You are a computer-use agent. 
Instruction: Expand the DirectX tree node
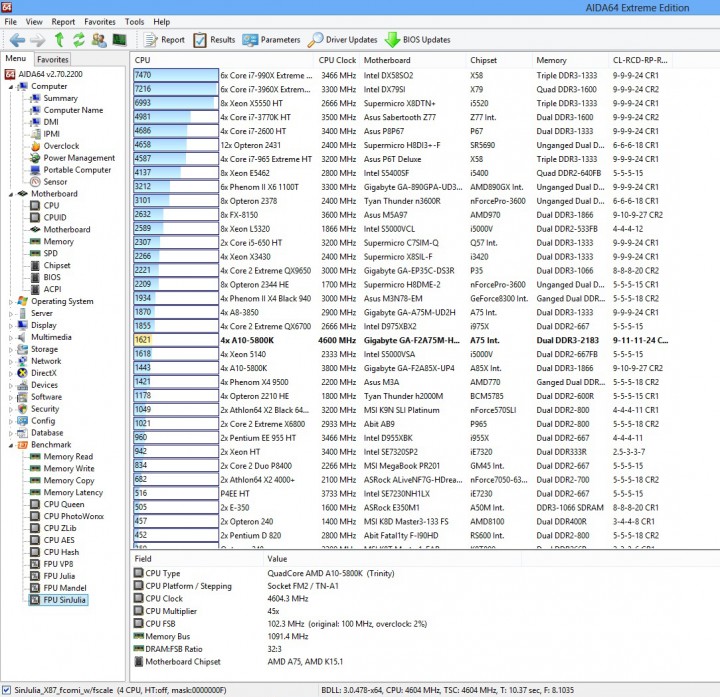tap(11, 373)
